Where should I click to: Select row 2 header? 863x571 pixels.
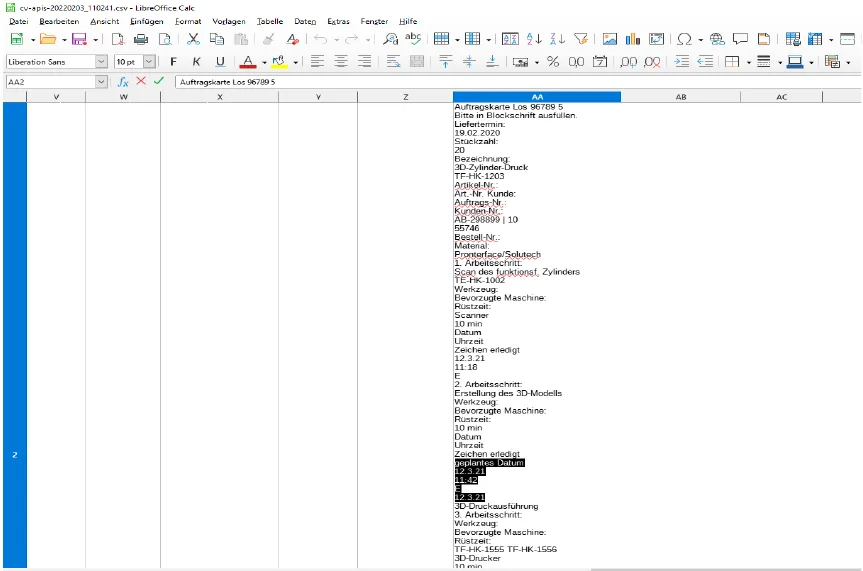(x=15, y=335)
